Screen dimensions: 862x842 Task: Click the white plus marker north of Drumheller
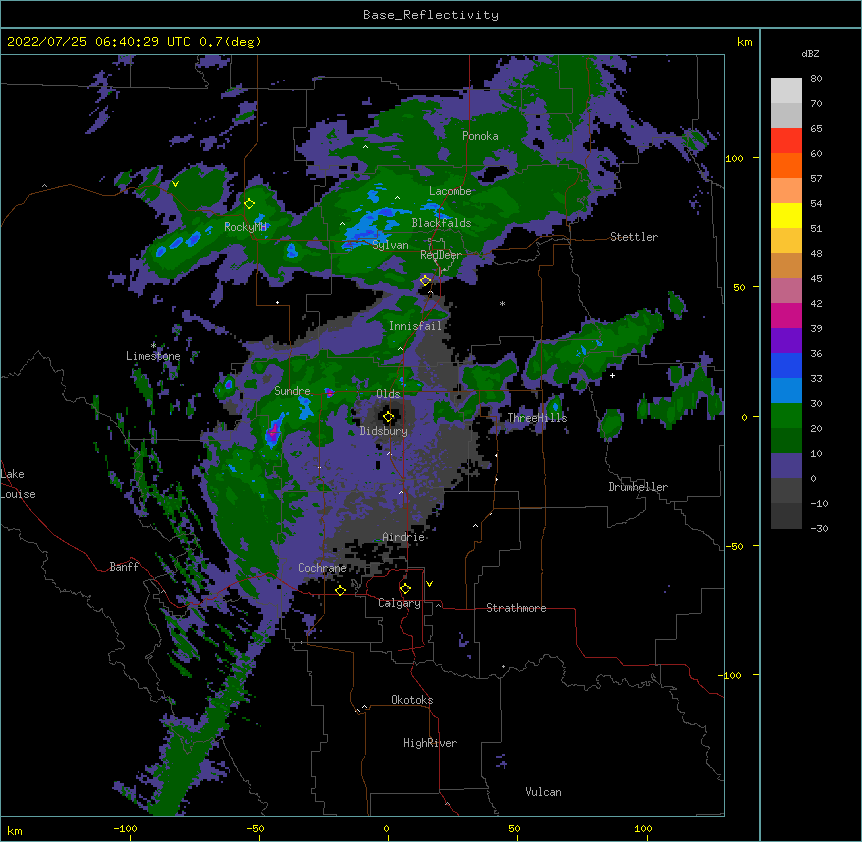(x=612, y=375)
